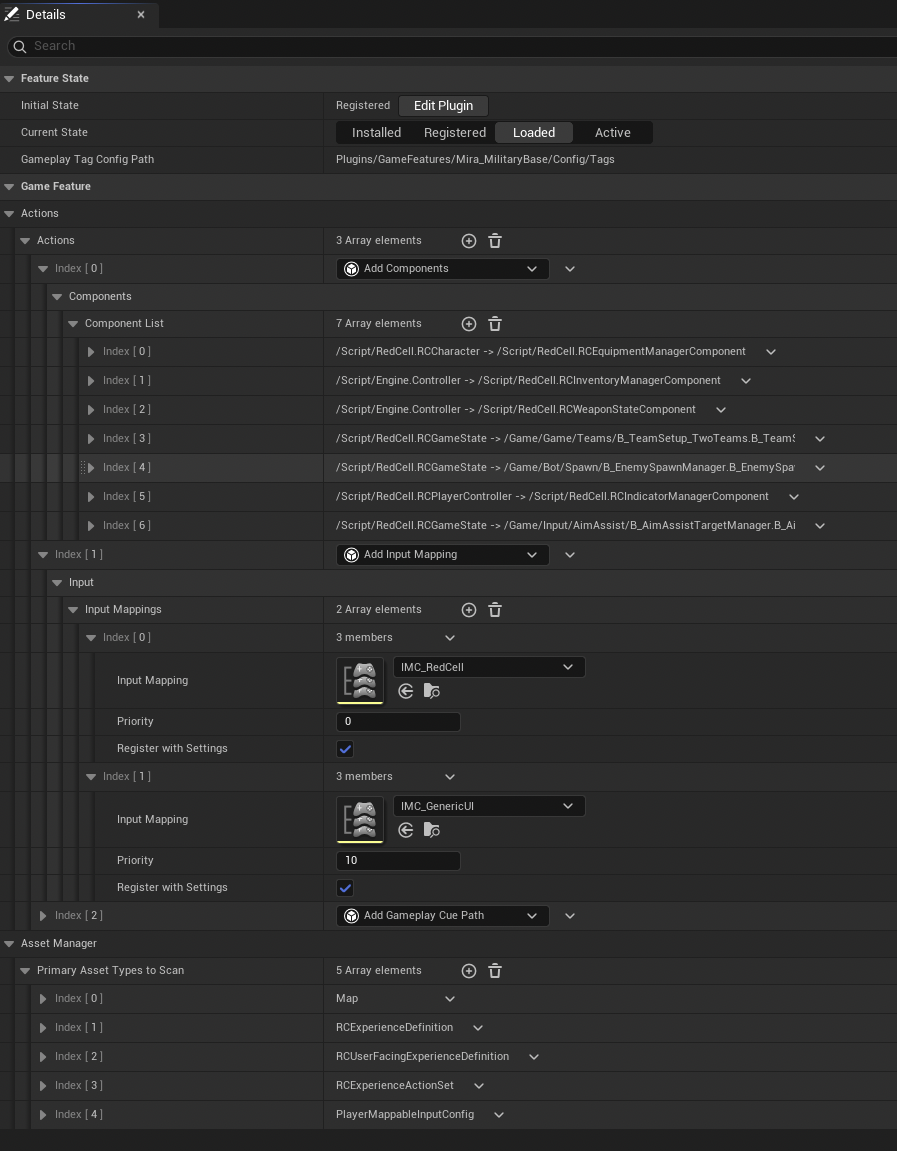The width and height of the screenshot is (897, 1151).
Task: Click the search magnifier icon
Action: pos(20,46)
